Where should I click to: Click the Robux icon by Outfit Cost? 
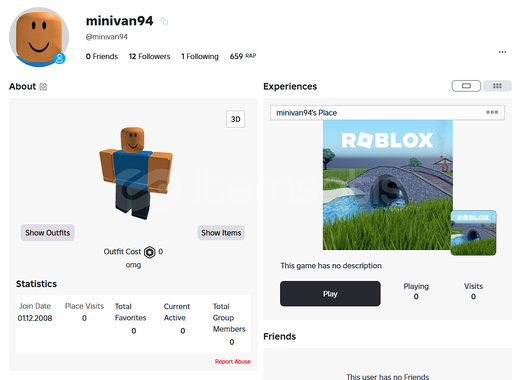(x=150, y=252)
